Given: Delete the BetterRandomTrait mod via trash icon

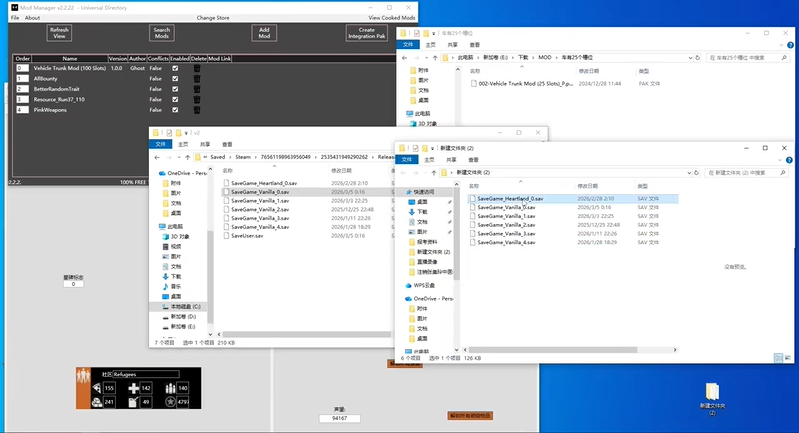Looking at the screenshot, I should tap(197, 89).
